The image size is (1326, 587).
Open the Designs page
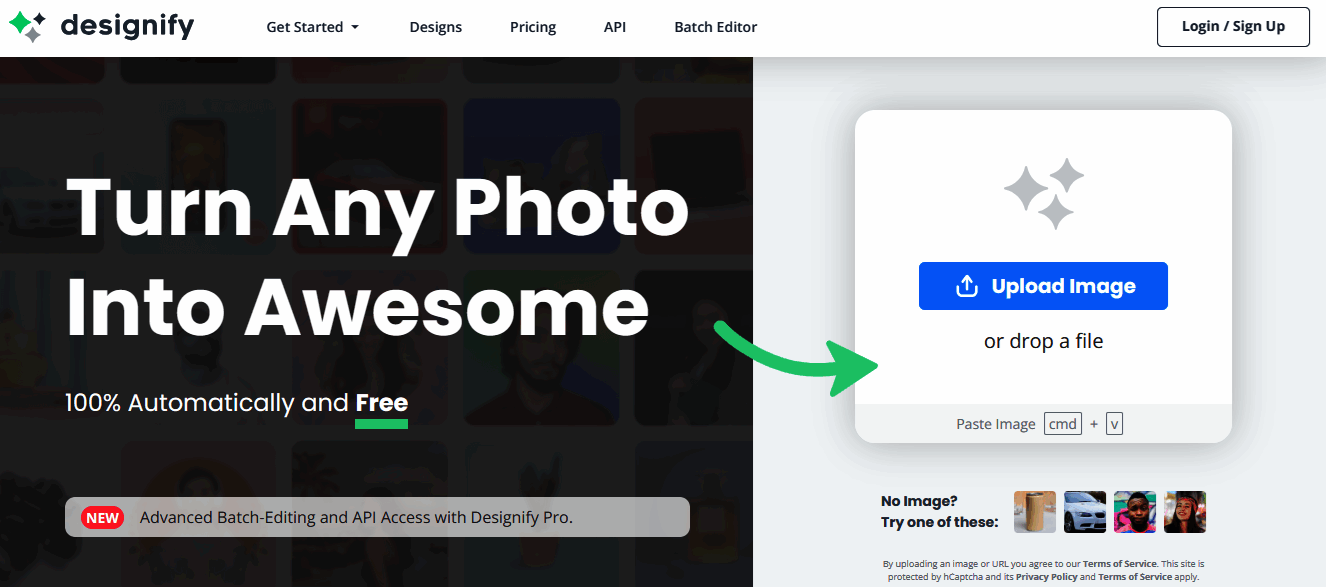(x=435, y=27)
